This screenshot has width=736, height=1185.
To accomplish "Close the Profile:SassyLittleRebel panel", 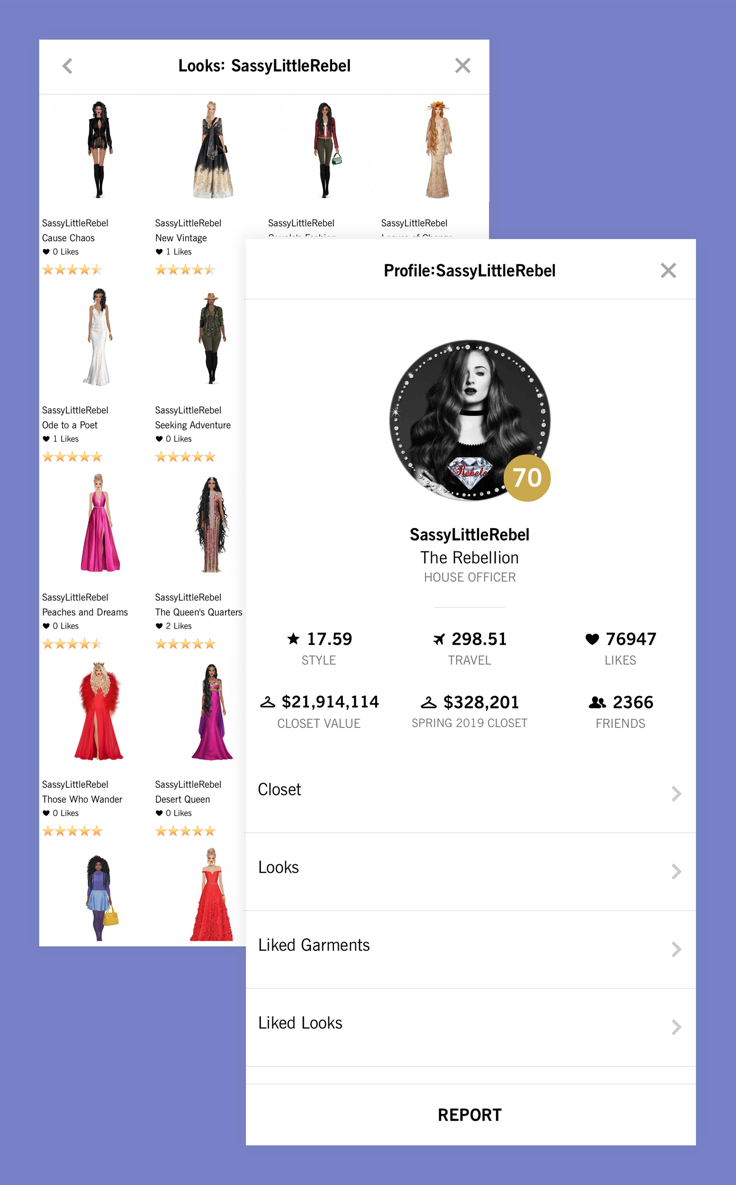I will [668, 271].
